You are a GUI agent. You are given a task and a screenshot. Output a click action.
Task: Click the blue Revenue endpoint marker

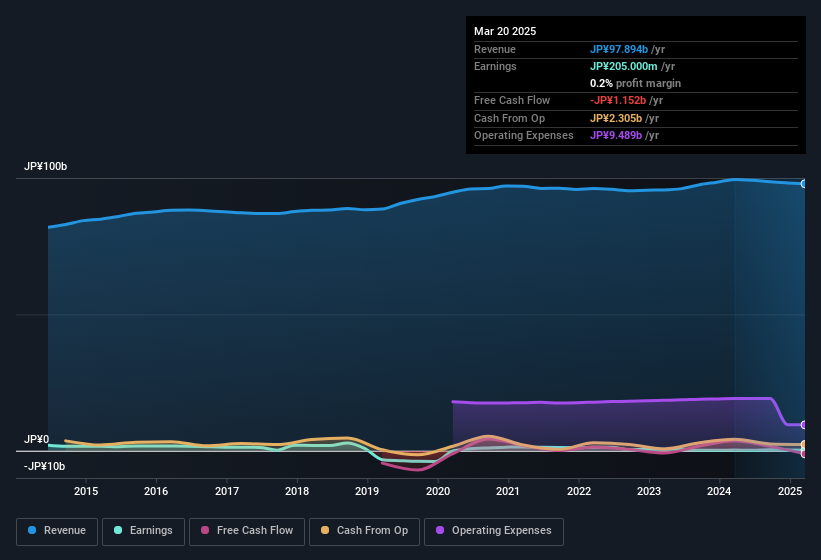pos(804,184)
